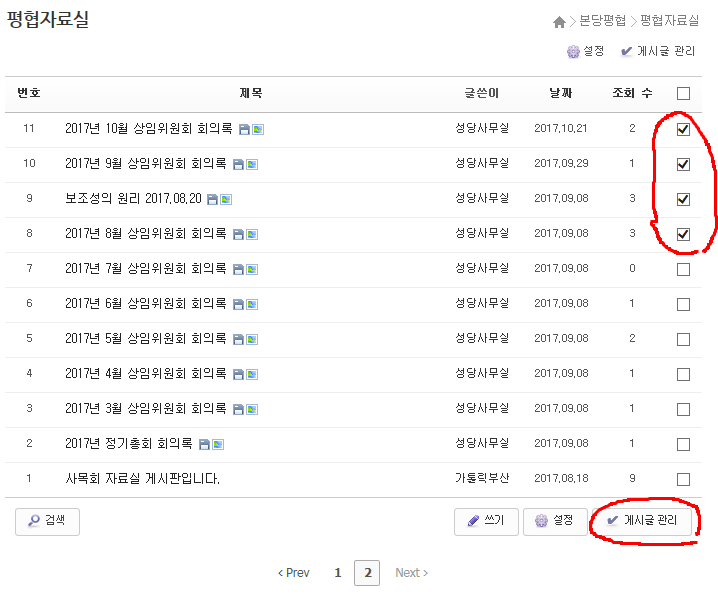The image size is (718, 599).
Task: Click the file attachment icon on 보조성의 원리 post
Action: point(212,200)
